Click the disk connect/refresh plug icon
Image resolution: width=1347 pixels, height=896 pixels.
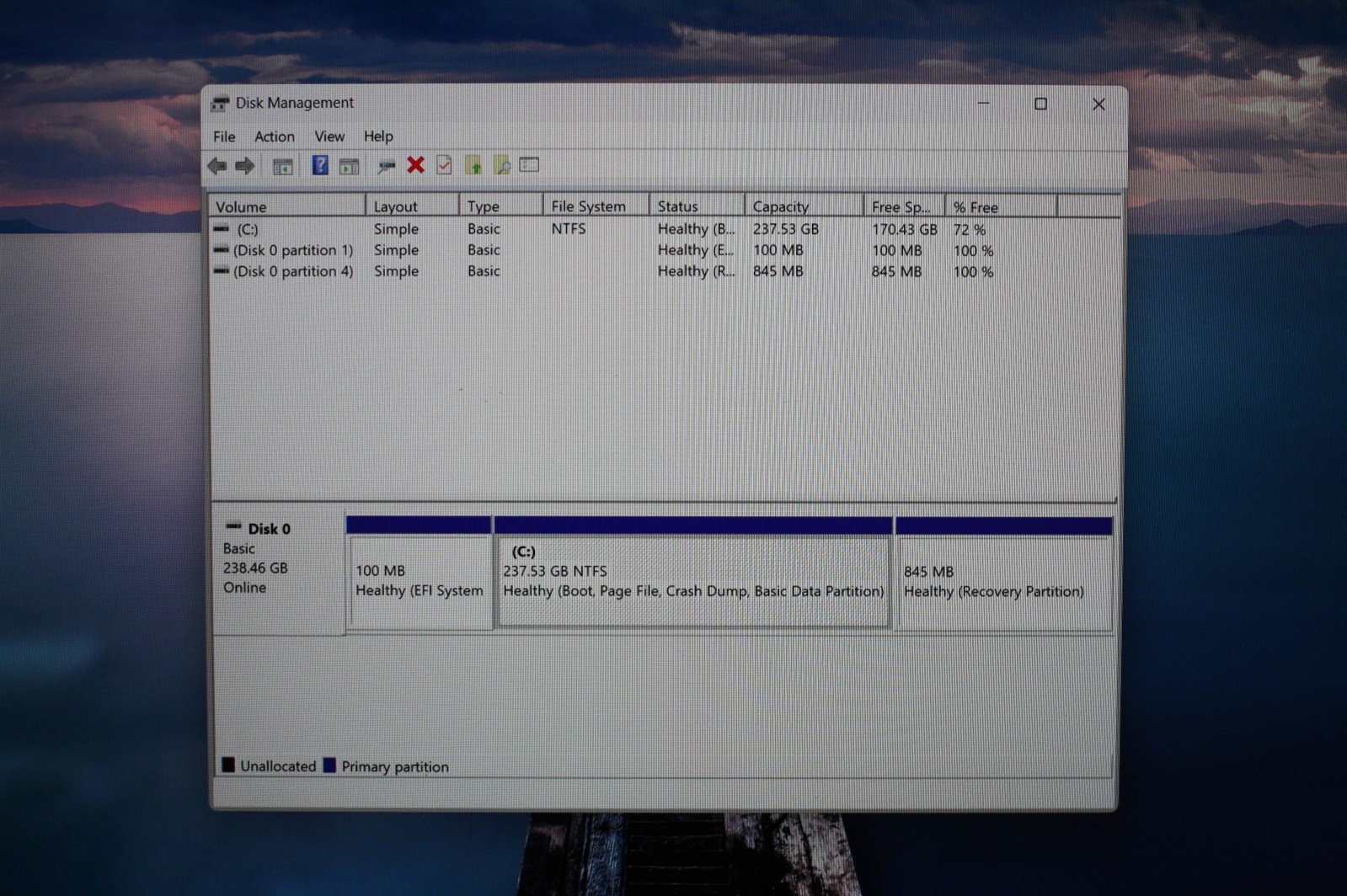(x=387, y=166)
